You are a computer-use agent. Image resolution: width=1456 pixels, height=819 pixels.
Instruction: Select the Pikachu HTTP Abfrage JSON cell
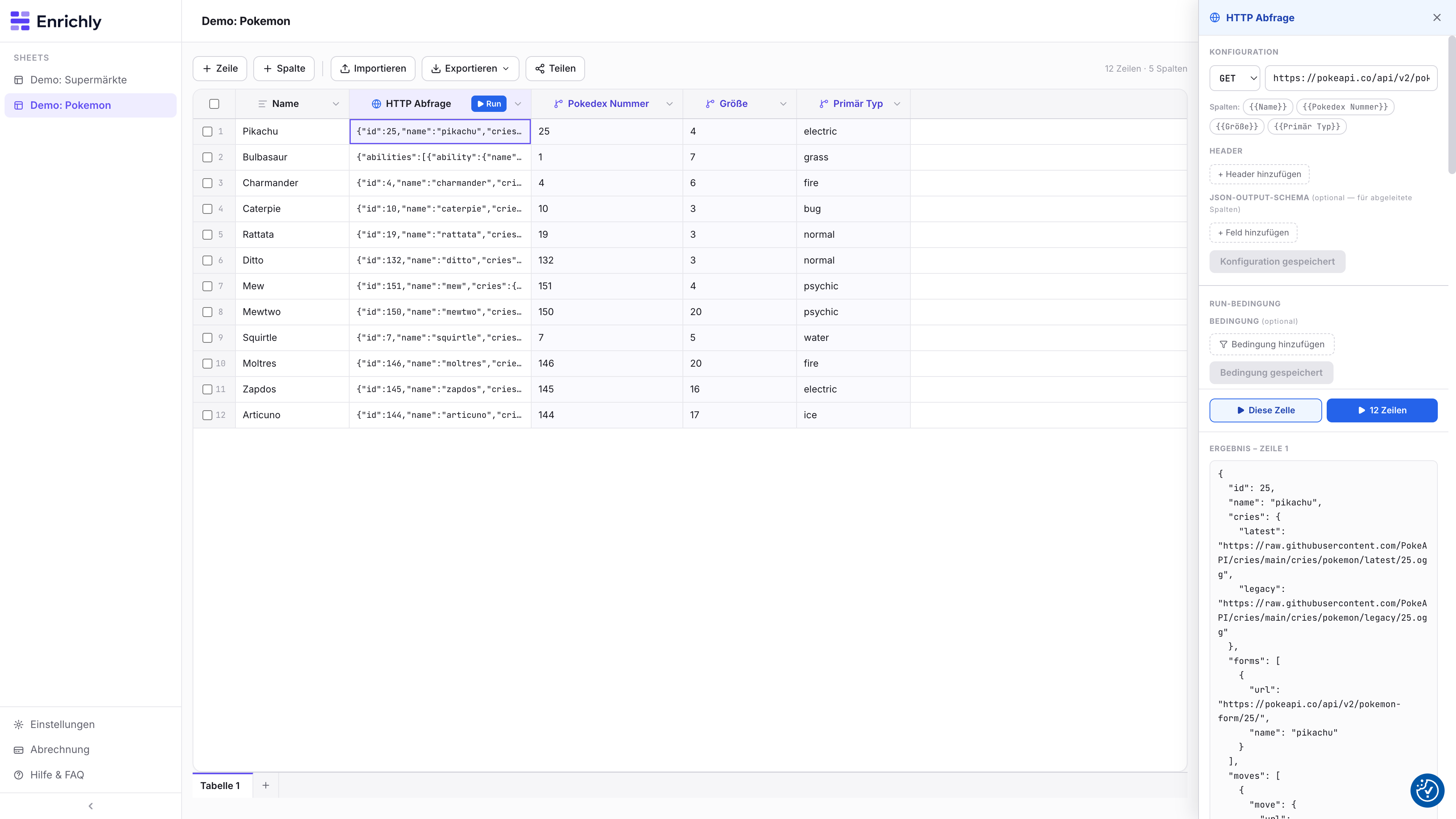click(440, 131)
